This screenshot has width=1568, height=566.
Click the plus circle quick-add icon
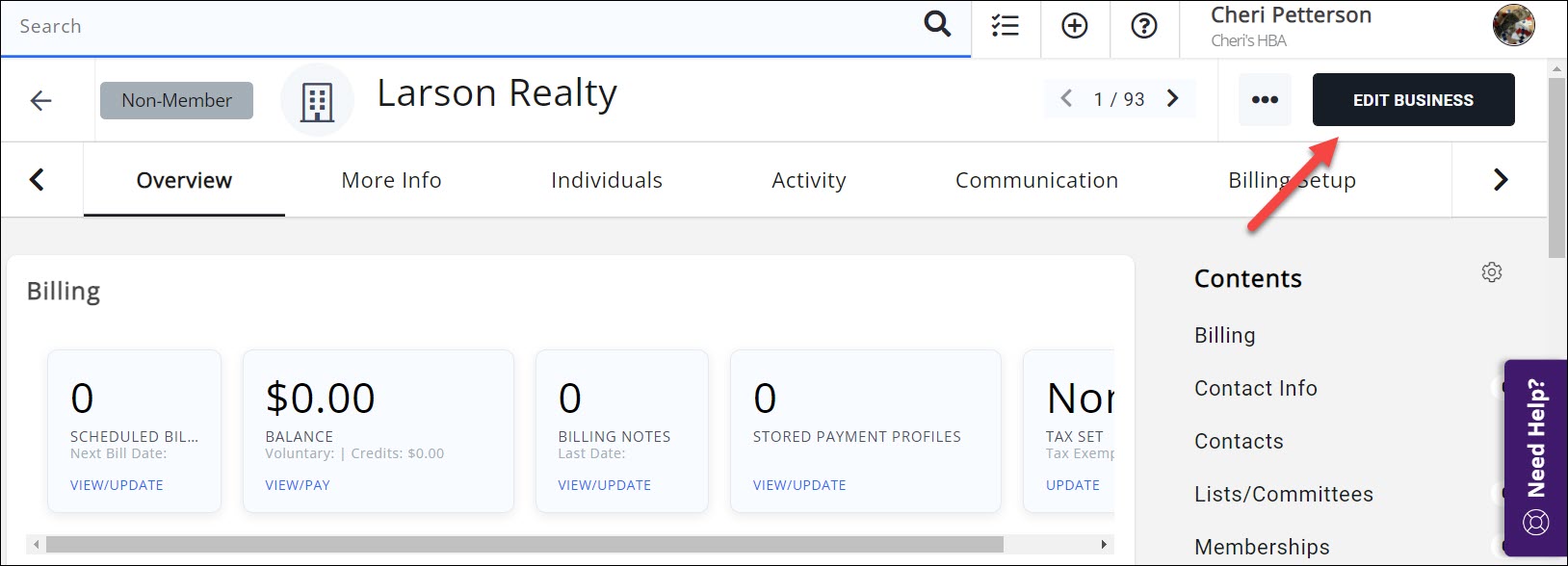[x=1075, y=26]
